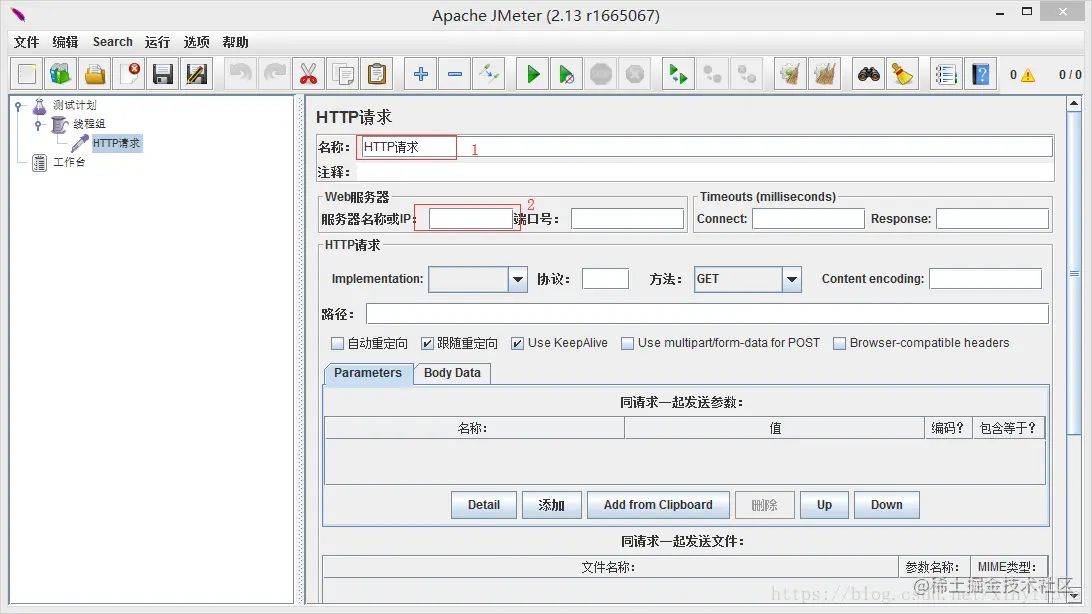Click the 服务器名称或IP input field
1092x614 pixels.
coord(471,219)
